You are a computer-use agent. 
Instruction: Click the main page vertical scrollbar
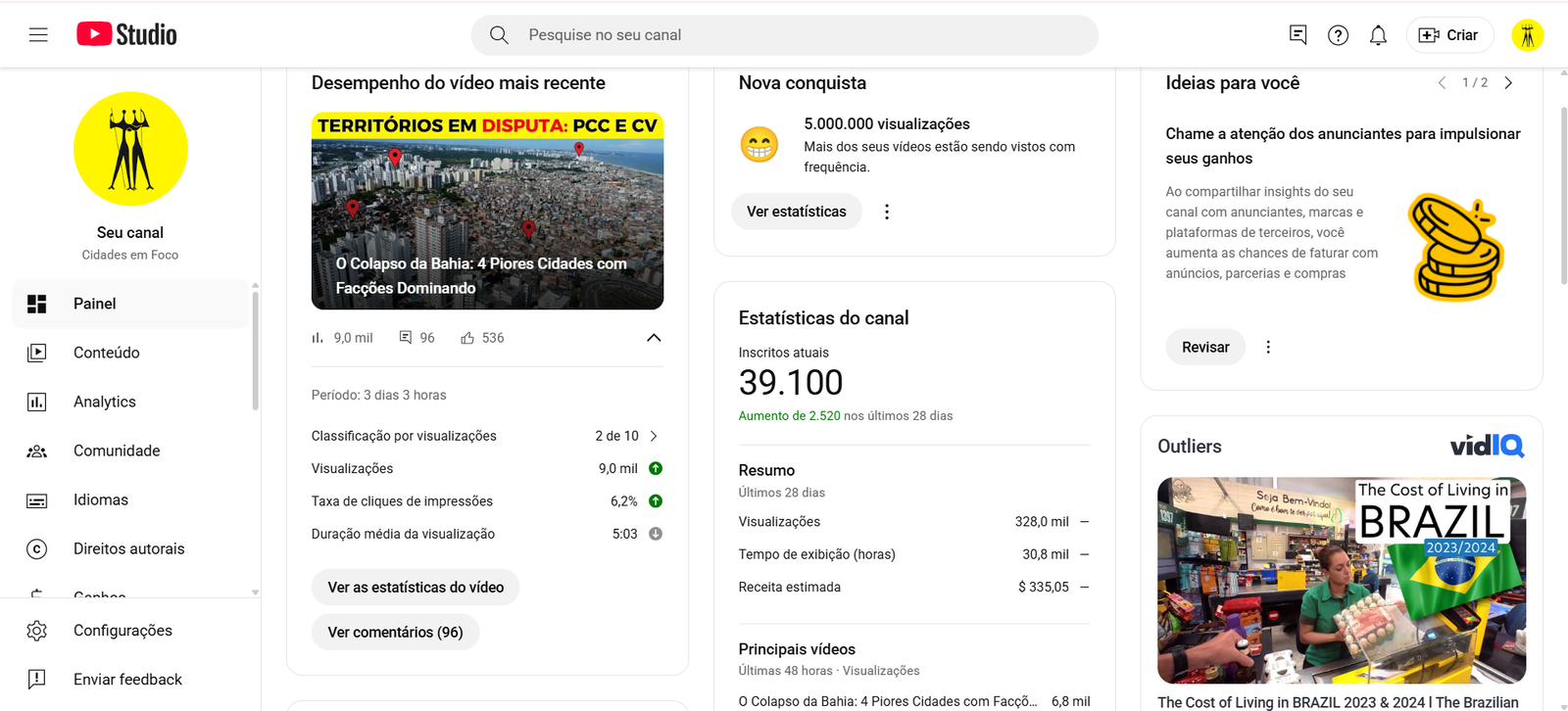[x=1563, y=196]
